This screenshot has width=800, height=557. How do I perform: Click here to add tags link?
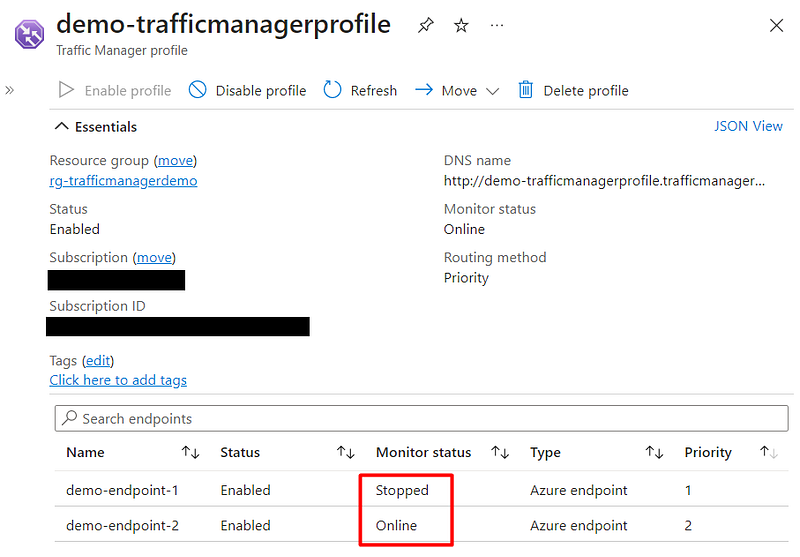[x=118, y=380]
